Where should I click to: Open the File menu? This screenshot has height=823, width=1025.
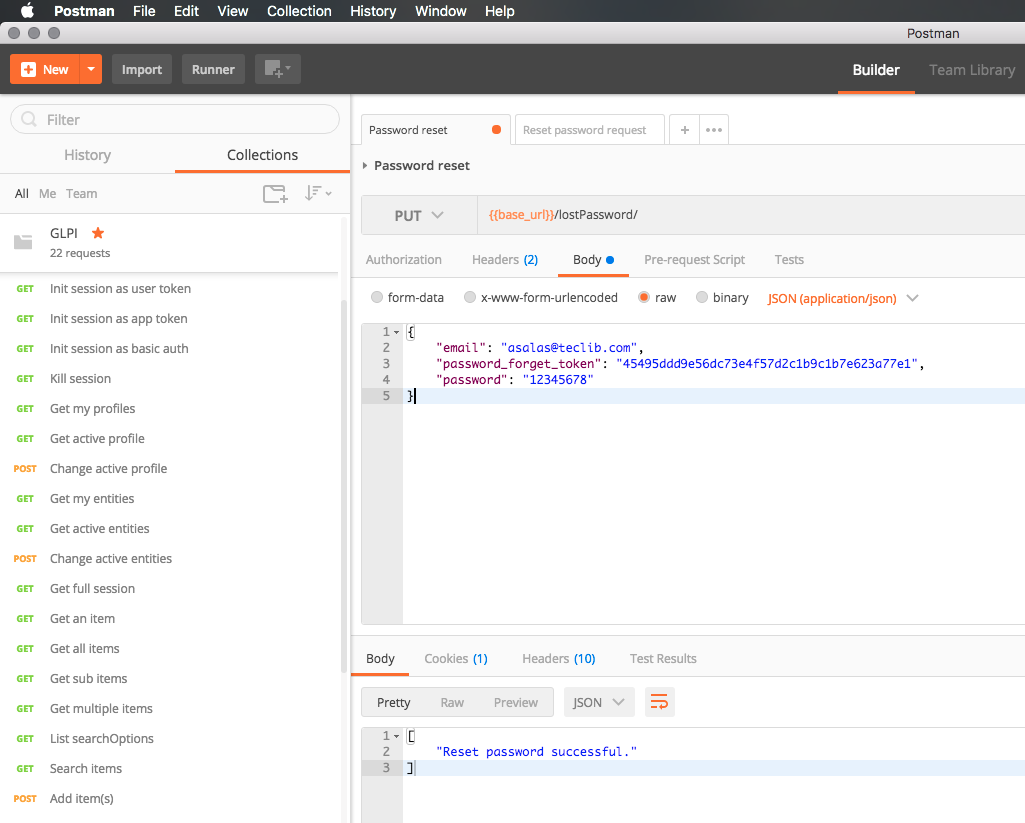(x=144, y=11)
